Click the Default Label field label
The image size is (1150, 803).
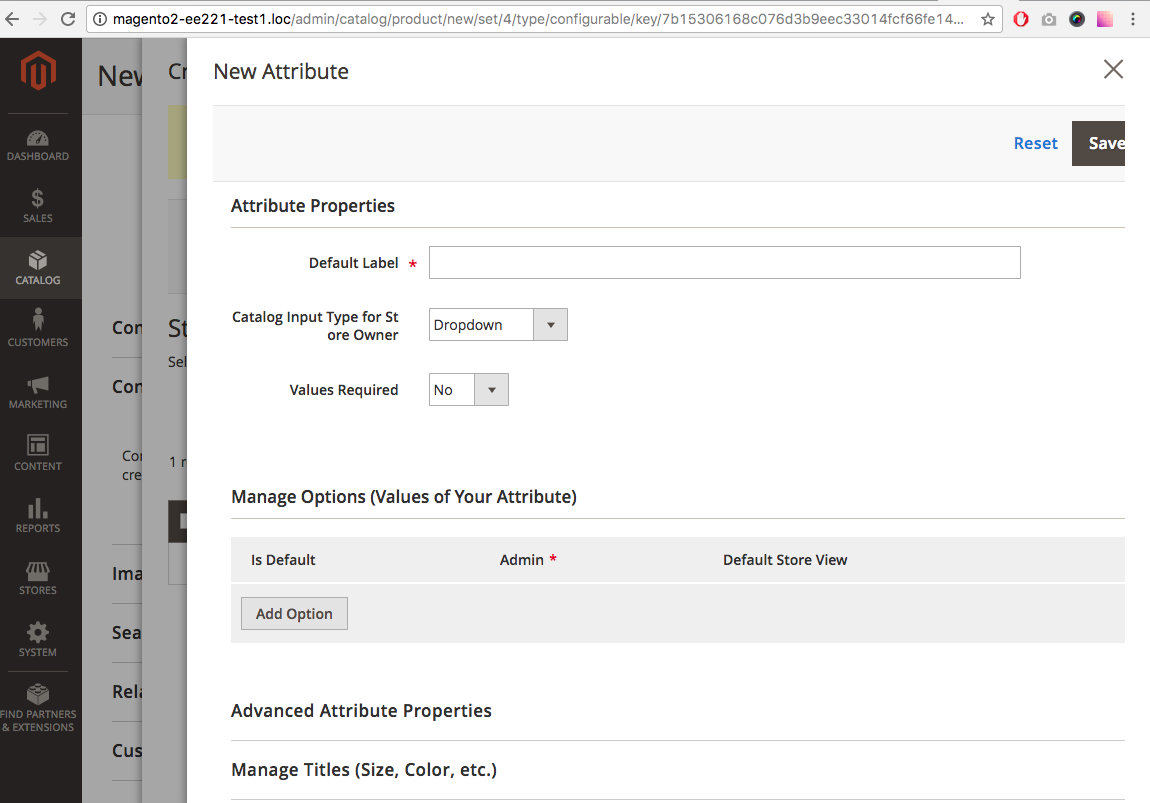[x=354, y=263]
